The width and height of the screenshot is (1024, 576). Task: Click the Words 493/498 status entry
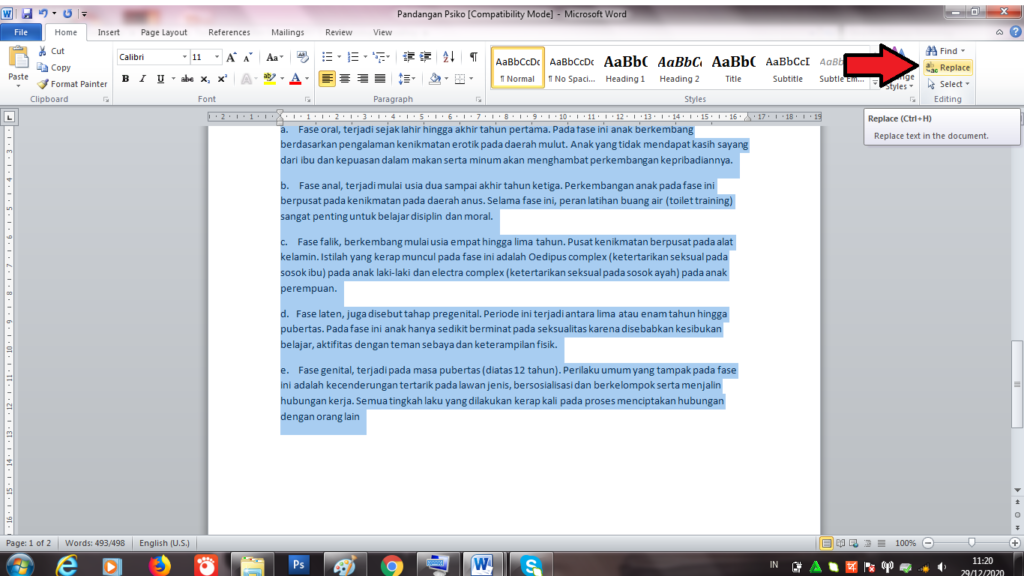(x=95, y=543)
